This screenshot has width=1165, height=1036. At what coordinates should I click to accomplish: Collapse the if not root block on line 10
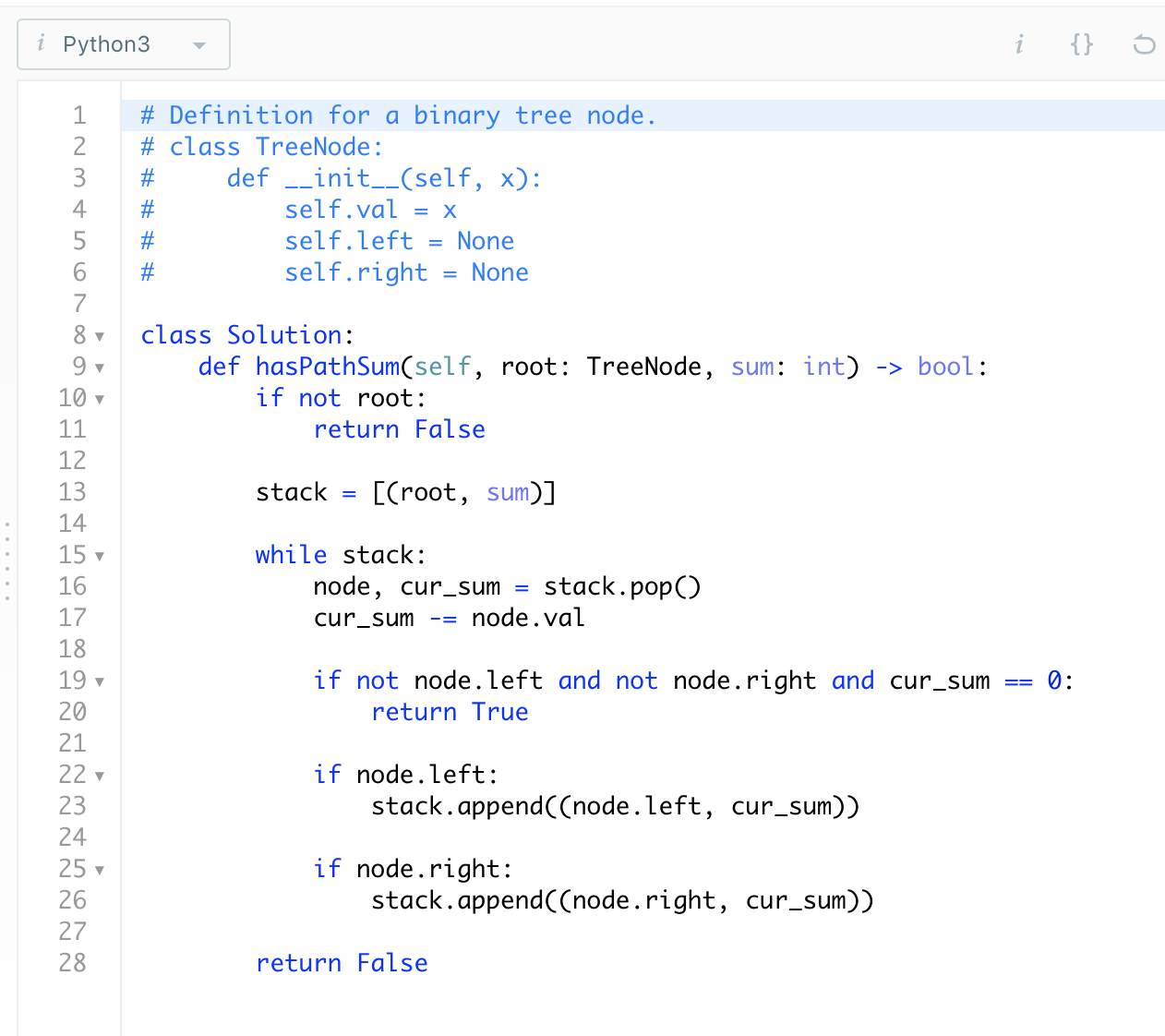101,399
